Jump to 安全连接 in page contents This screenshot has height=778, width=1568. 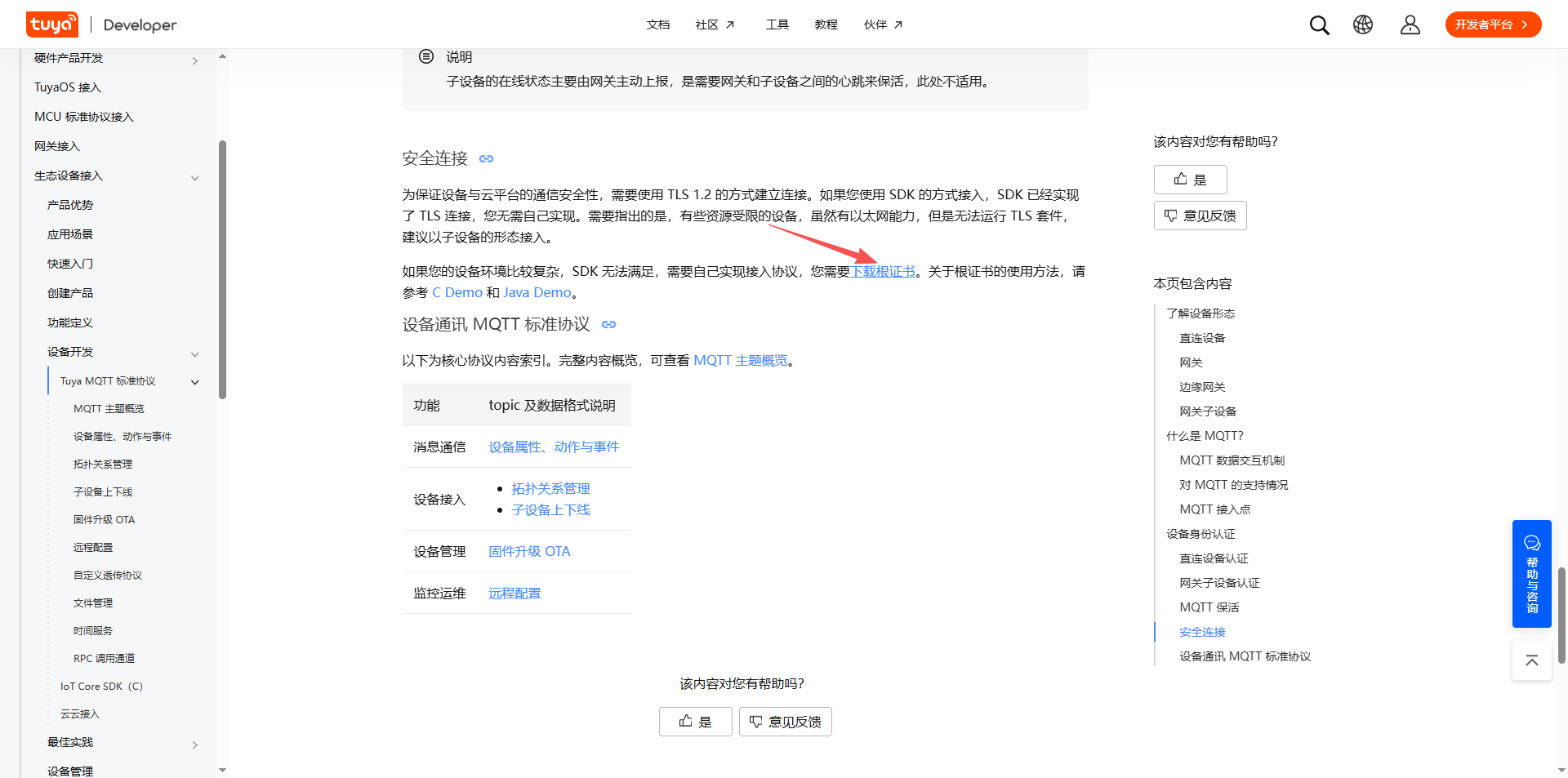[1202, 632]
